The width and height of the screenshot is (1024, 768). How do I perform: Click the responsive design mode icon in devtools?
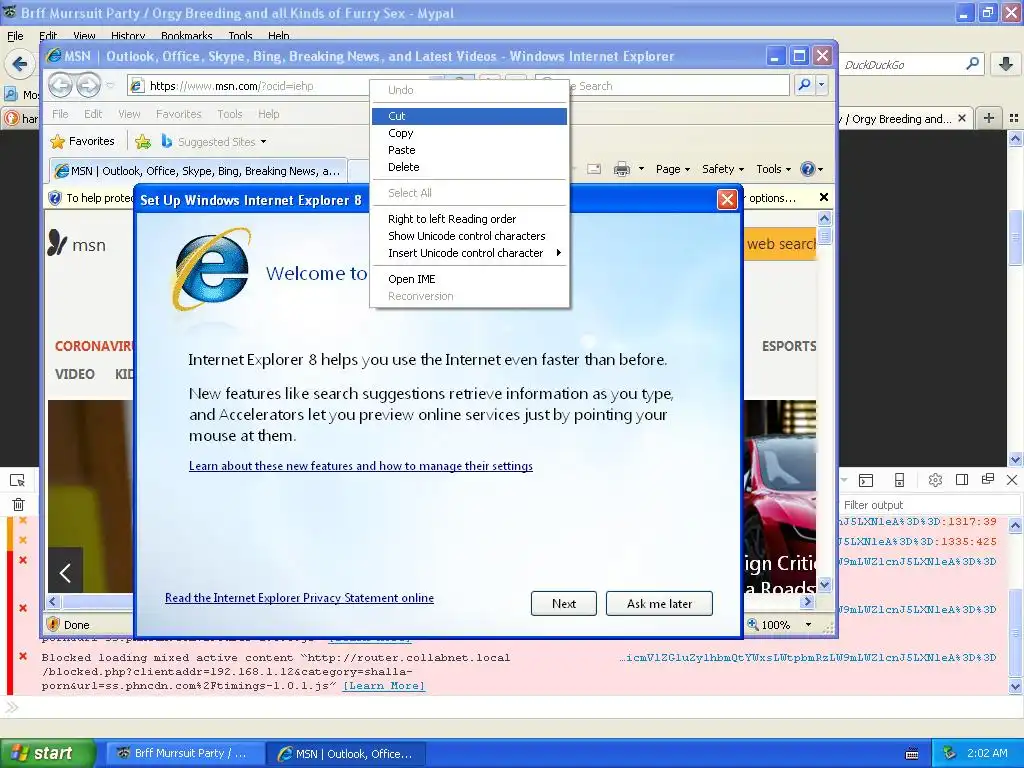coord(899,480)
